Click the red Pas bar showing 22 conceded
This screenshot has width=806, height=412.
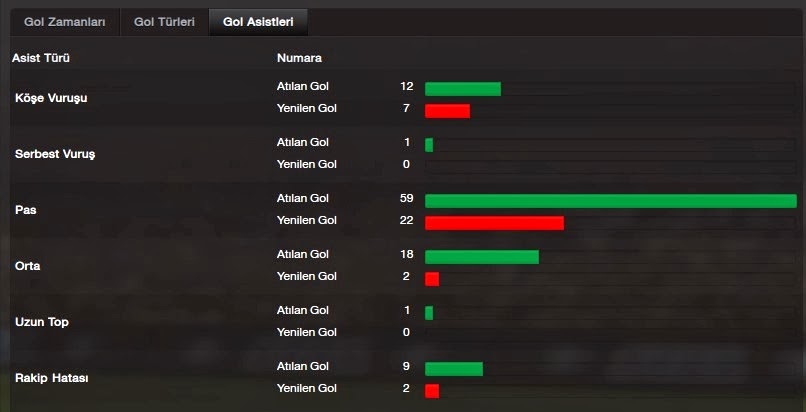point(494,223)
